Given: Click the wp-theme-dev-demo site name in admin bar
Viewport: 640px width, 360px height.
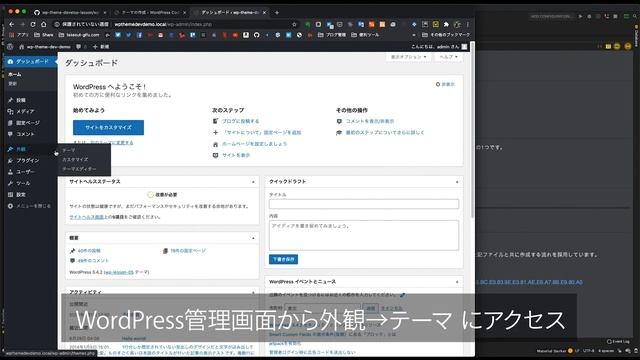Looking at the screenshot, I should [44, 47].
